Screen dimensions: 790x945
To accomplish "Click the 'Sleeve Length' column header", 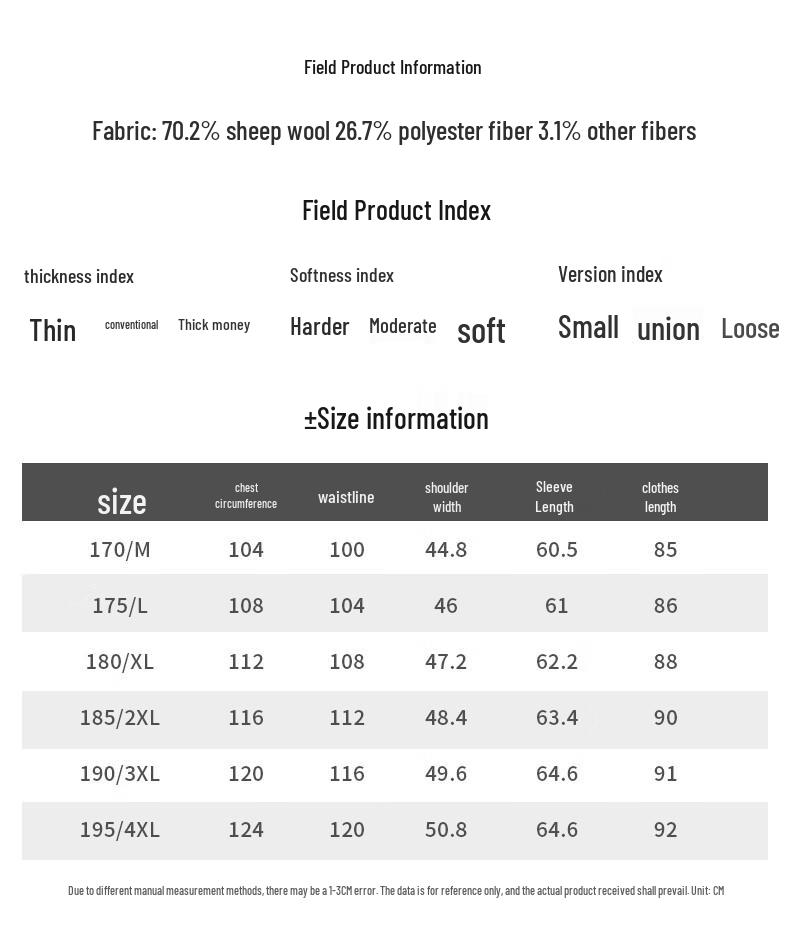I will click(554, 496).
